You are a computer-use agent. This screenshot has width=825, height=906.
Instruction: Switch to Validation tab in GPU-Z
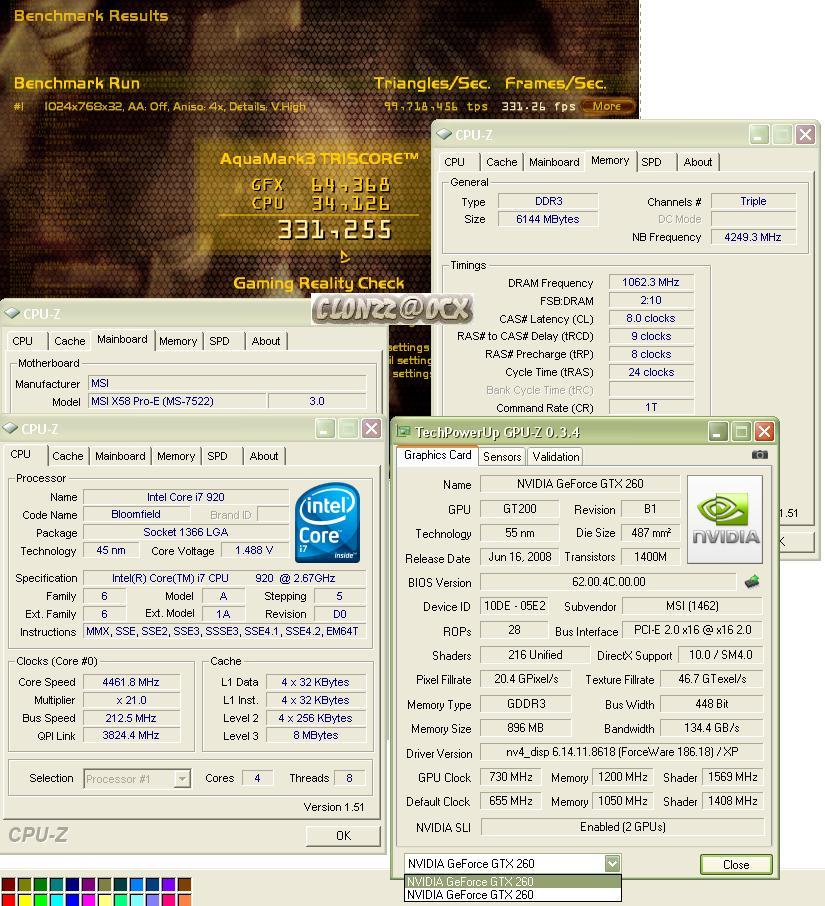tap(555, 456)
